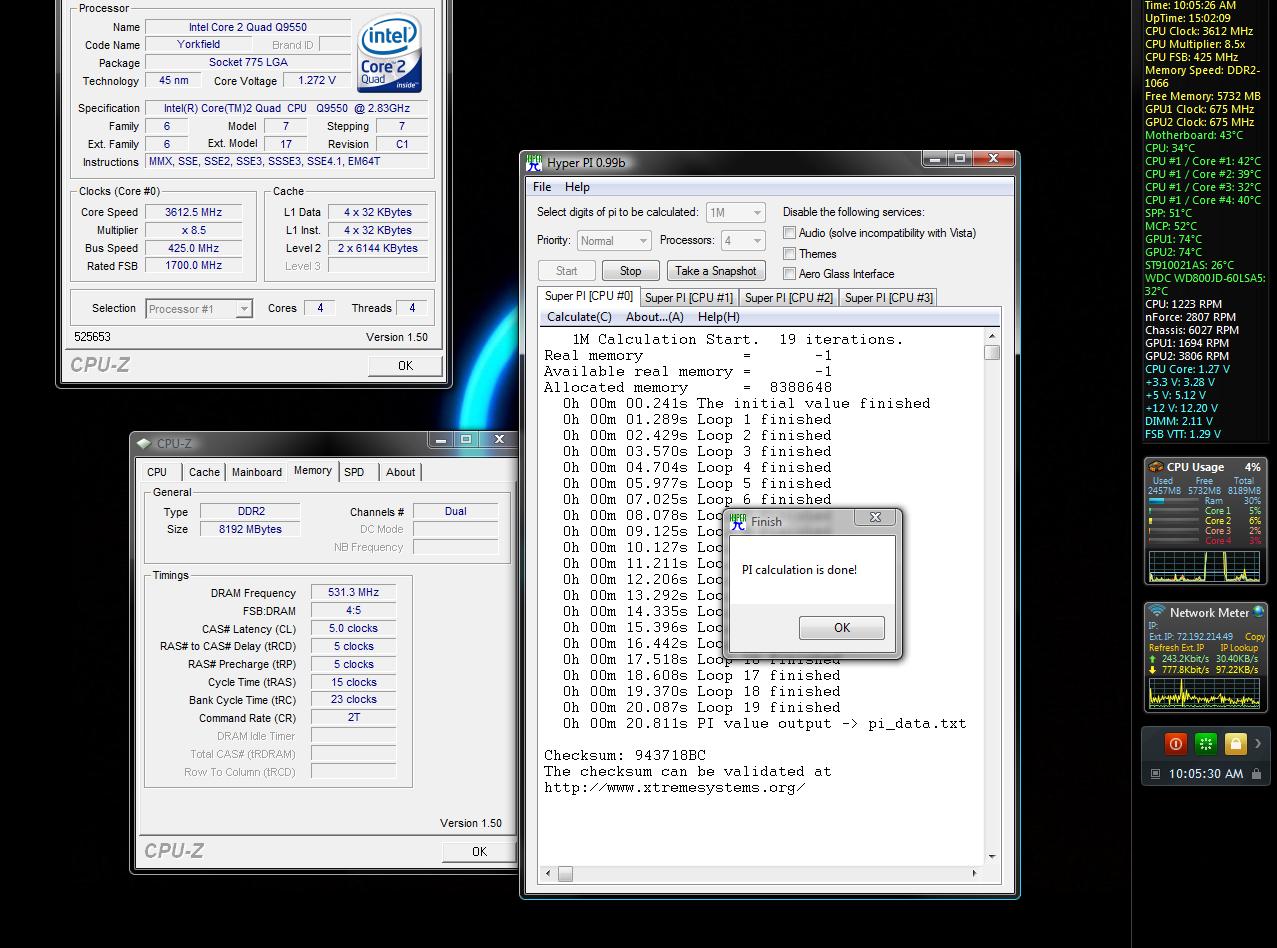The height and width of the screenshot is (948, 1277).
Task: Click the xtremesystems.org URL text
Action: 674,787
